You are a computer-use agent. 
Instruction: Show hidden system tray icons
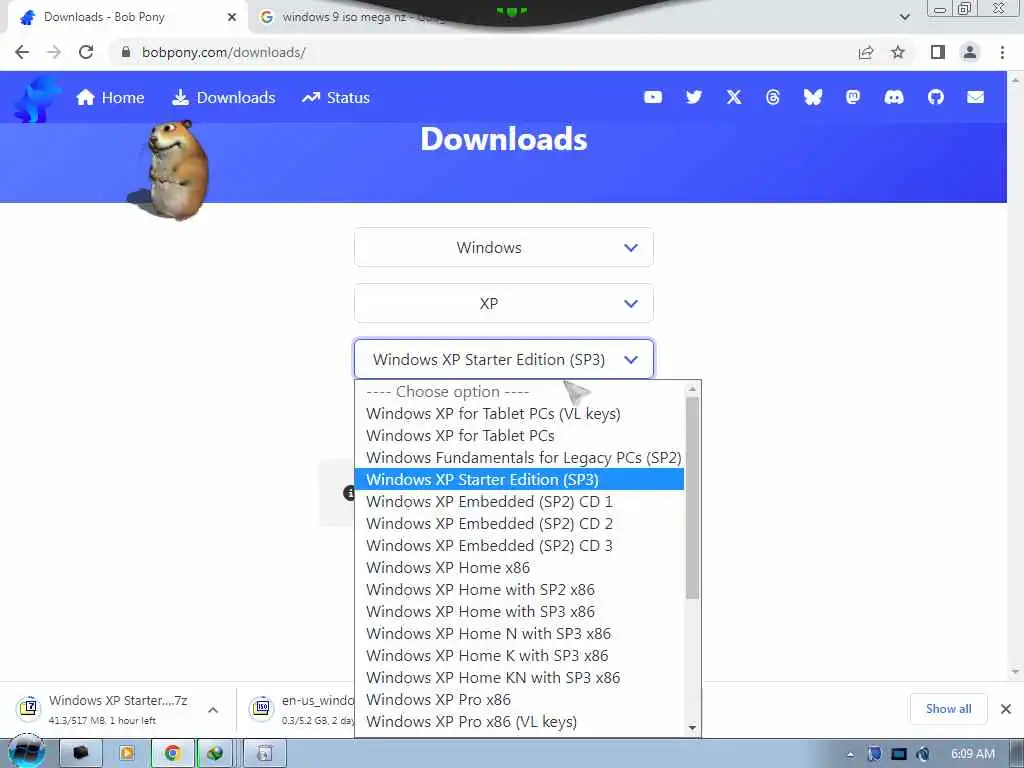pyautogui.click(x=850, y=754)
